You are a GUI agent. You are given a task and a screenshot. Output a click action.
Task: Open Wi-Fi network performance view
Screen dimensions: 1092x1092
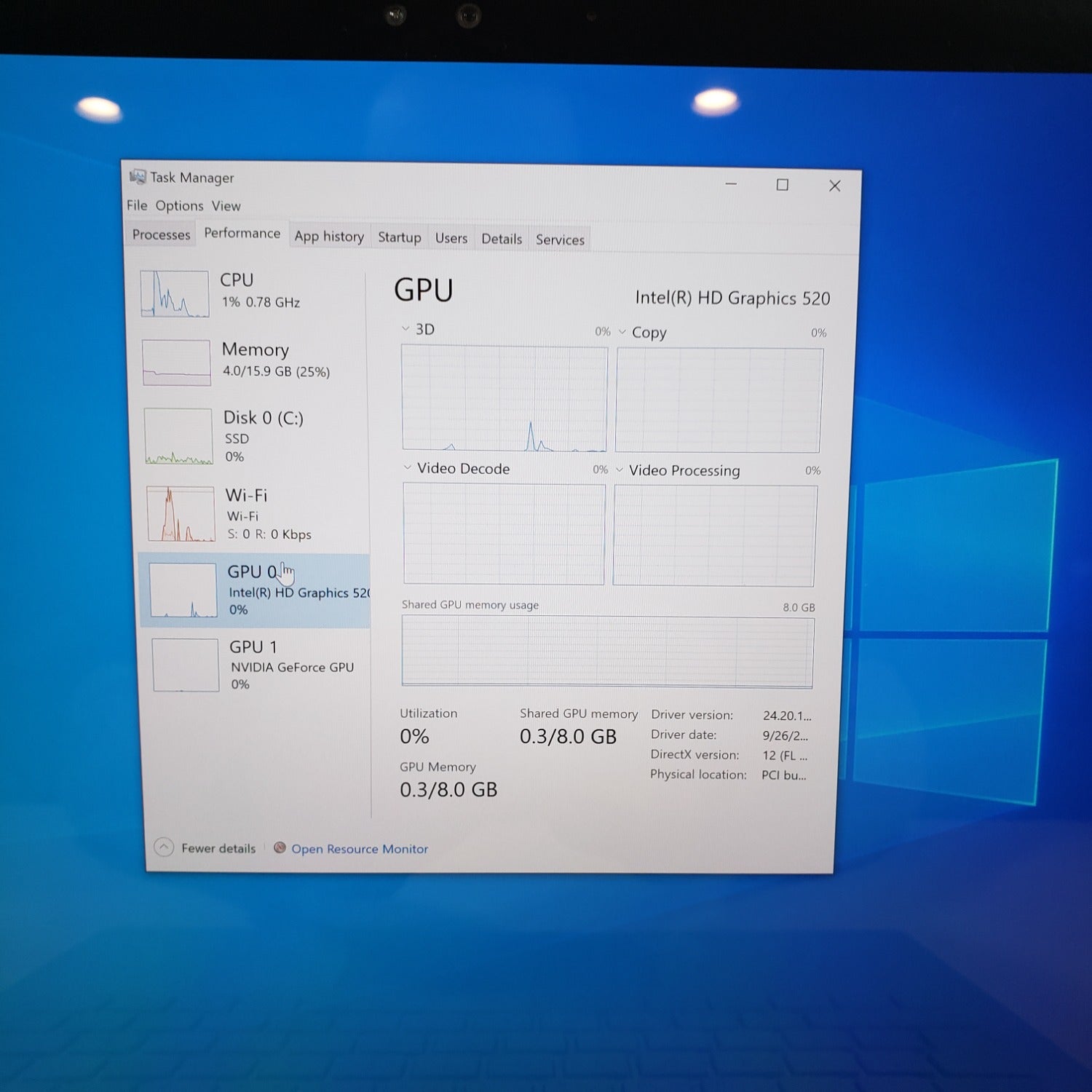tap(246, 496)
